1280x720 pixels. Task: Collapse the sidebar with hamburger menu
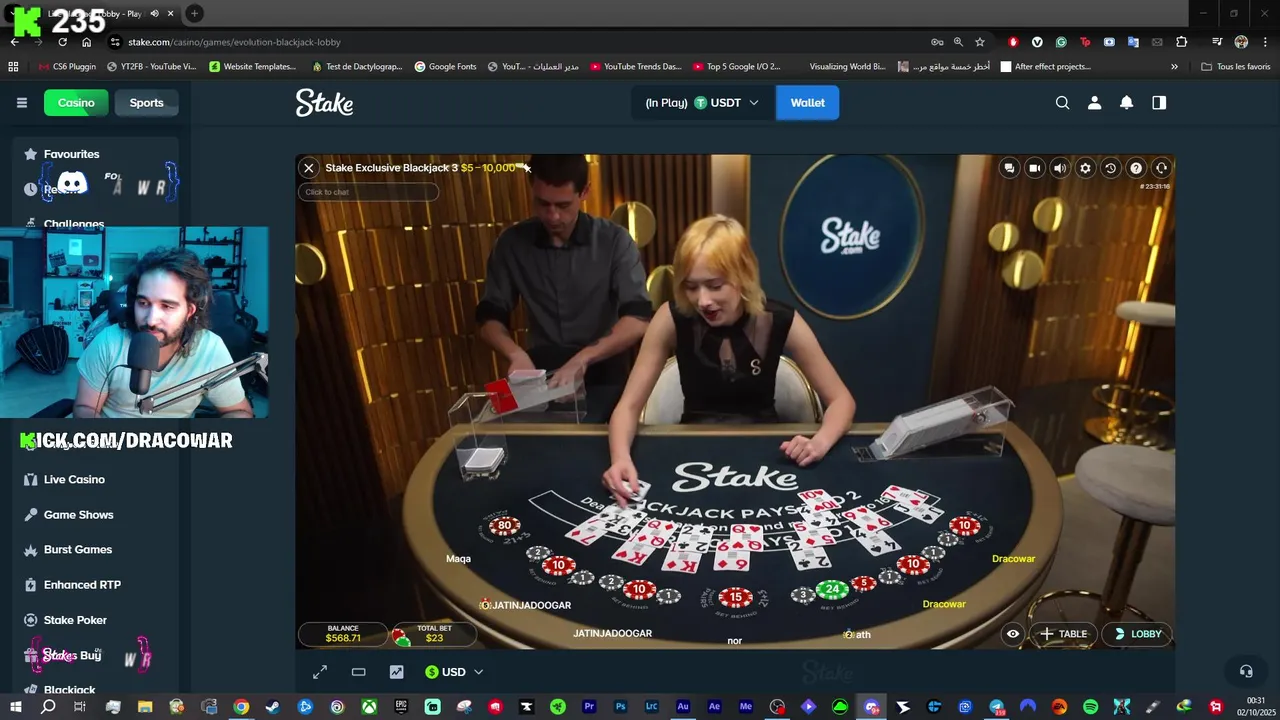pyautogui.click(x=21, y=103)
